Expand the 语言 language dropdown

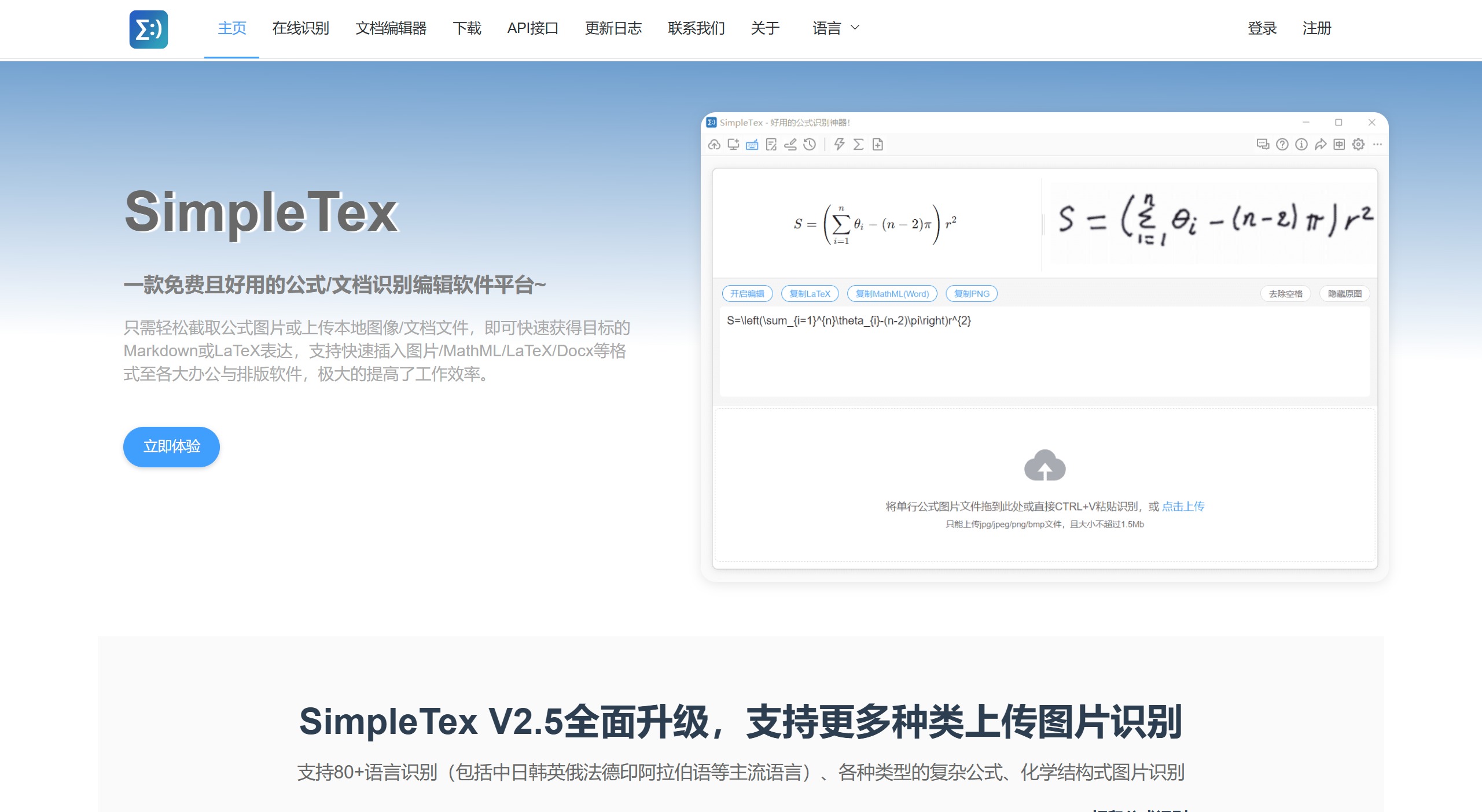coord(836,28)
